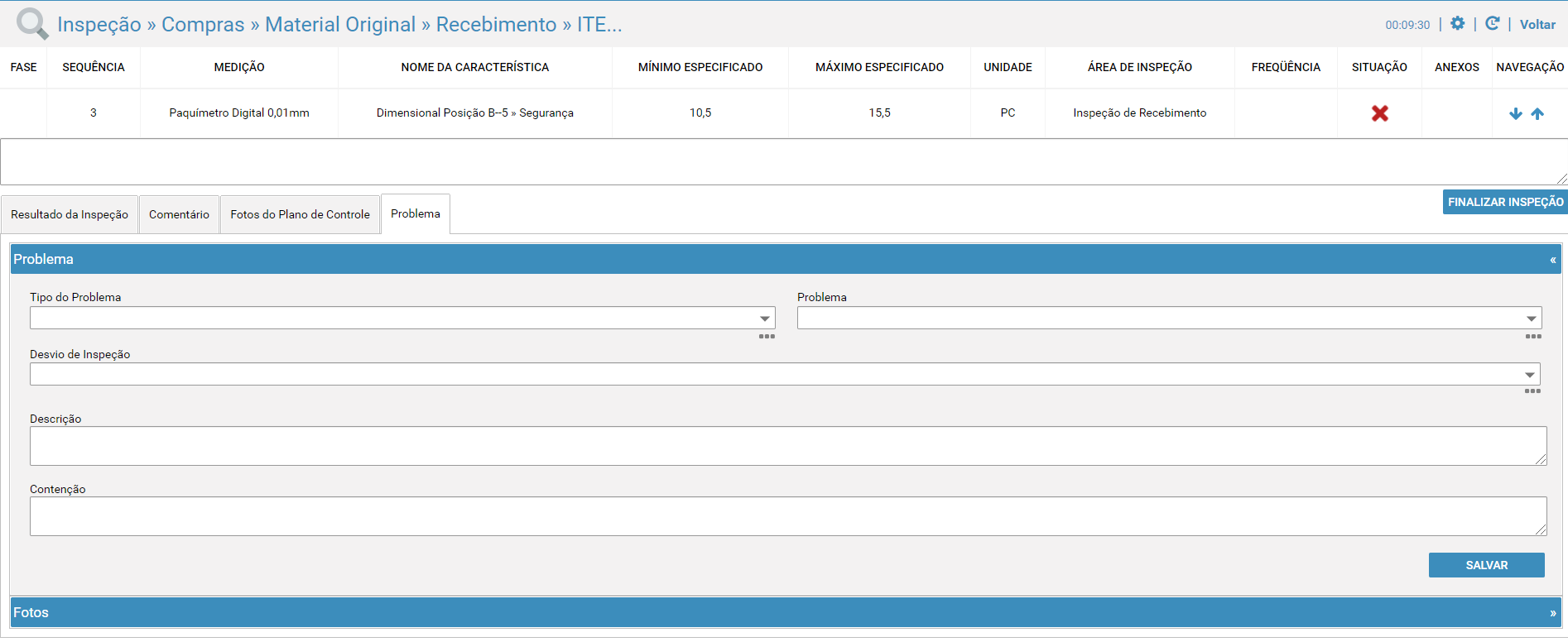Viewport: 1568px width, 642px height.
Task: Select the Problema tab
Action: [416, 213]
